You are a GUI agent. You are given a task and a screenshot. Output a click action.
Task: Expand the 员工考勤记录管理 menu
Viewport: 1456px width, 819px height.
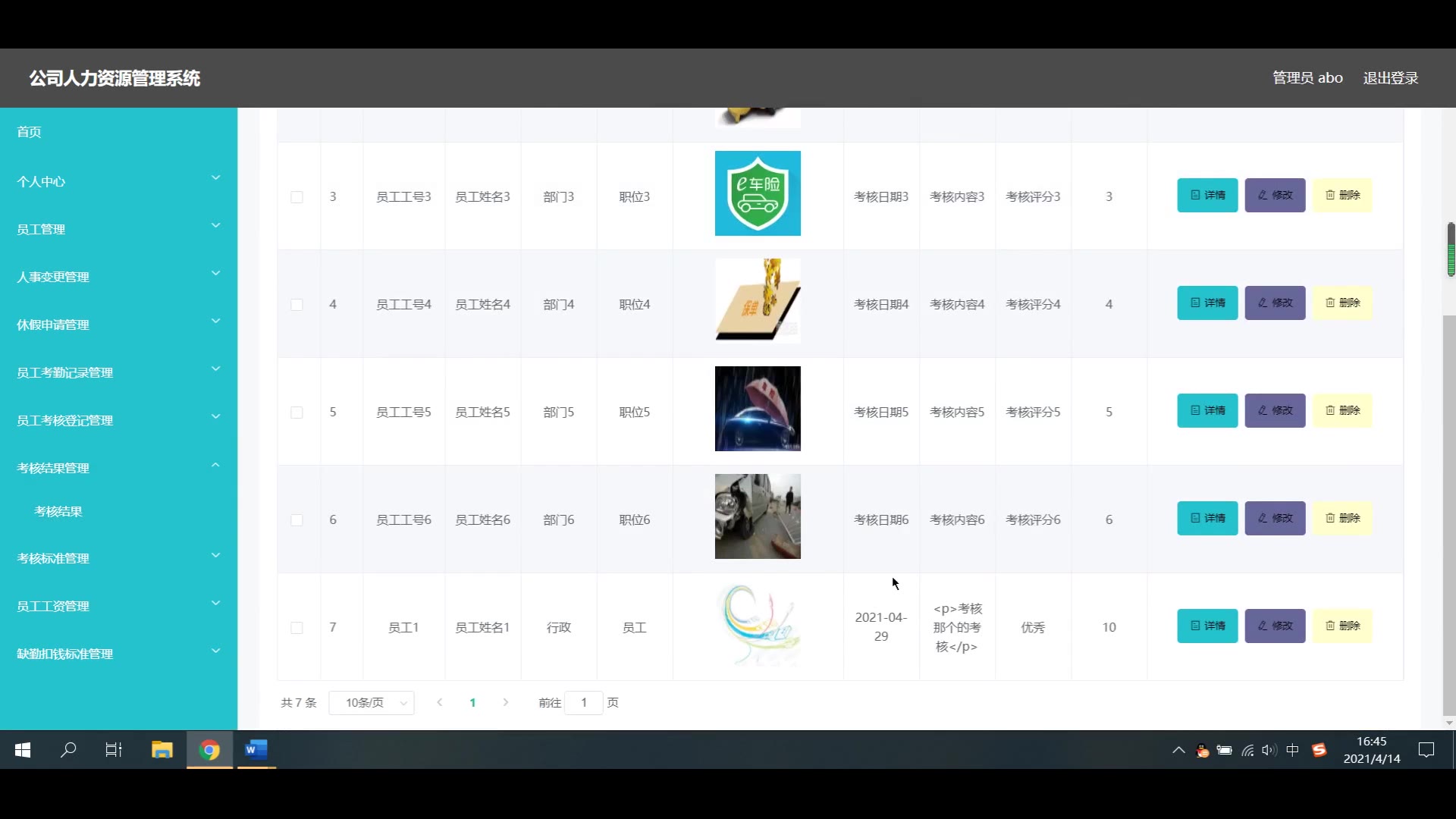point(118,372)
